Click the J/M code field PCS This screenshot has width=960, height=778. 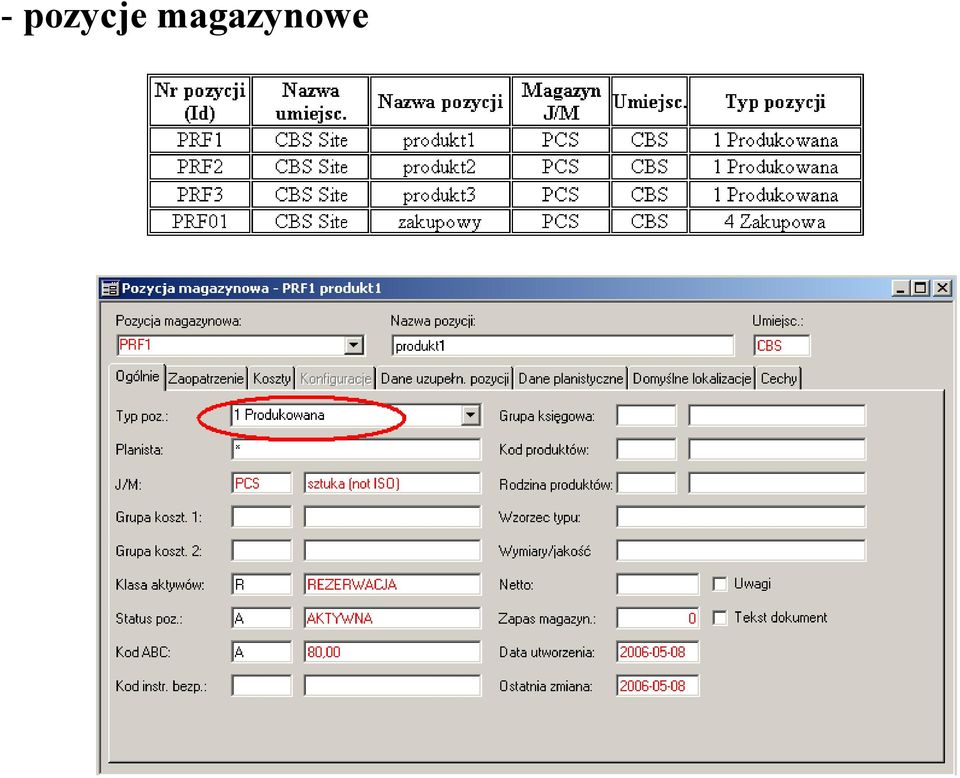click(x=261, y=484)
